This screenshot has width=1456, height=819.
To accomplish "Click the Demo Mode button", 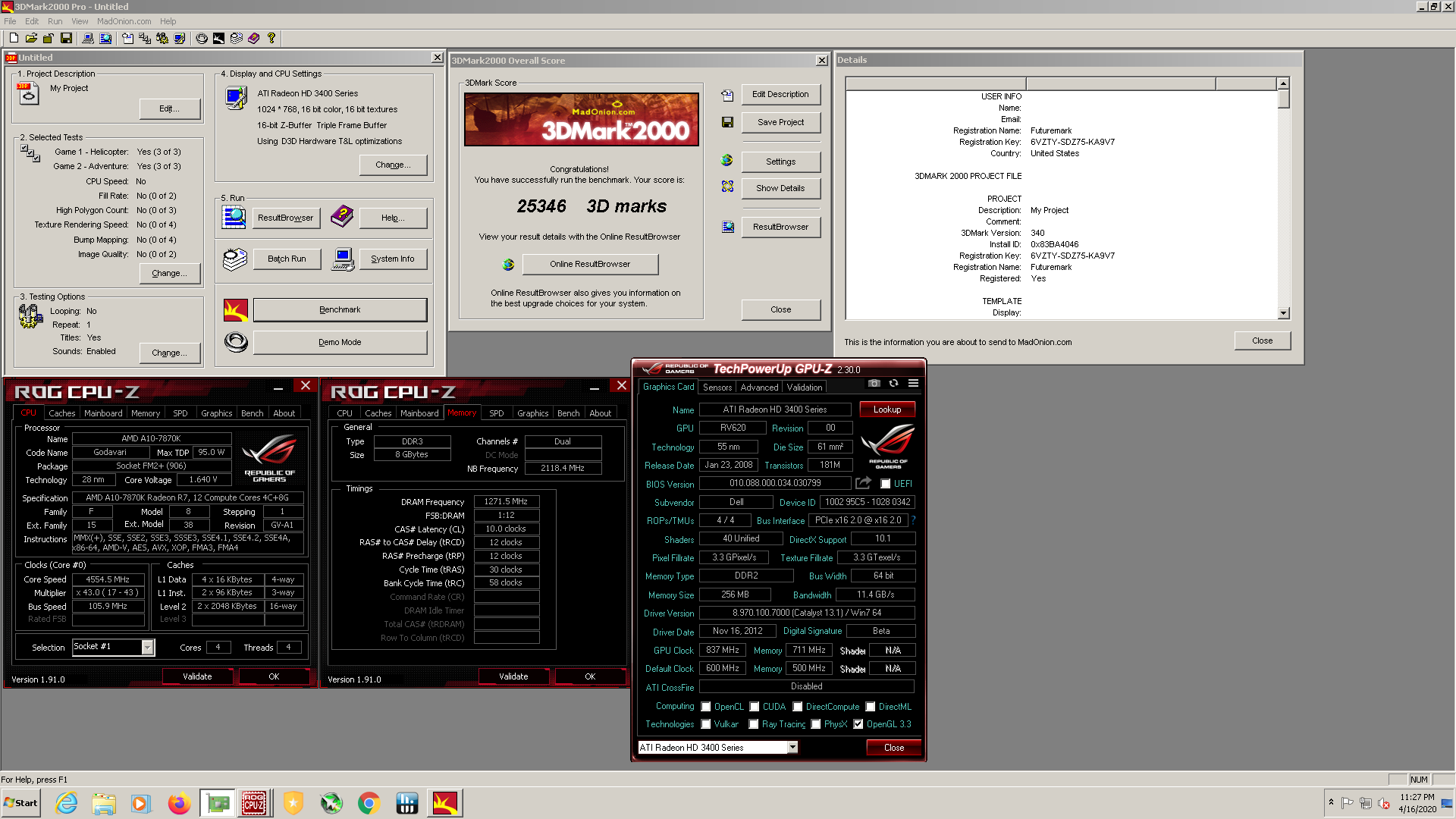I will point(340,342).
